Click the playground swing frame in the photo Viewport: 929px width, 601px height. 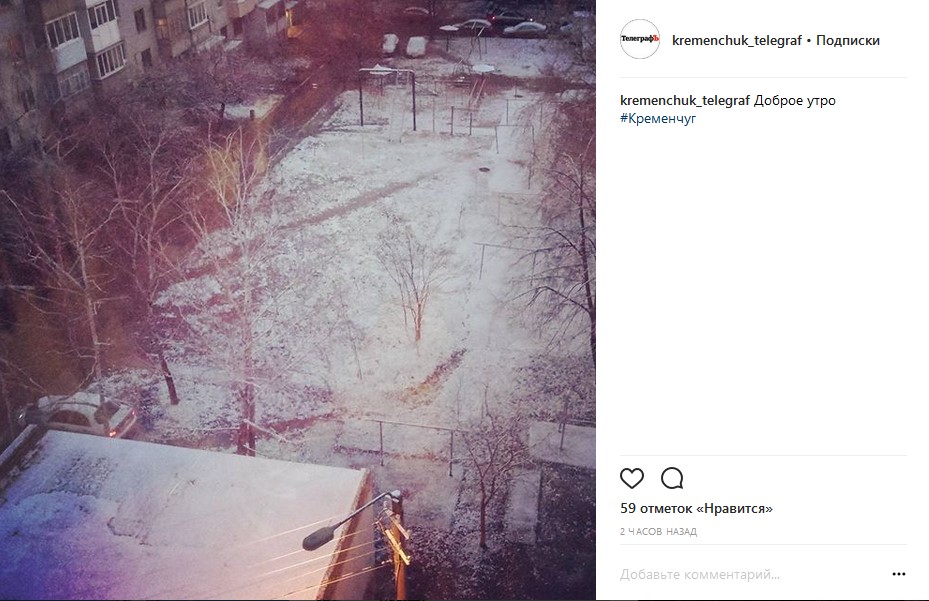pos(386,98)
